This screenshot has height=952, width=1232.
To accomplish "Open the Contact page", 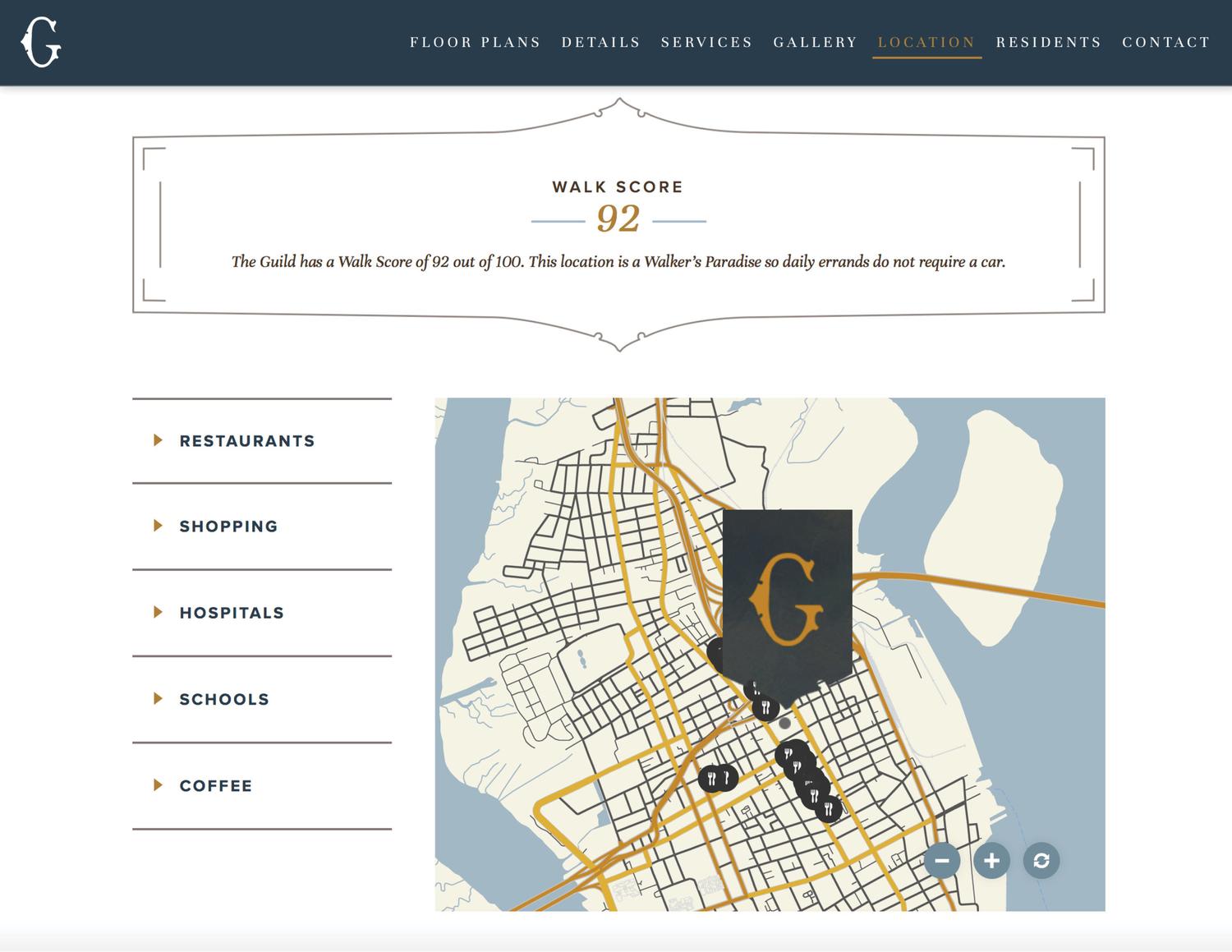I will (x=1165, y=43).
